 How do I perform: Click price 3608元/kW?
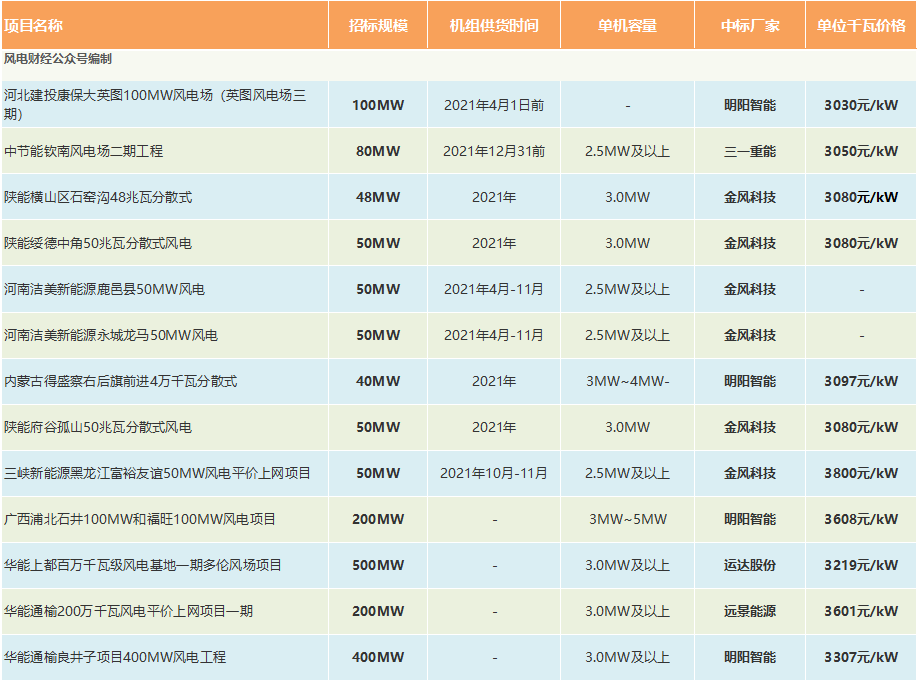click(861, 519)
